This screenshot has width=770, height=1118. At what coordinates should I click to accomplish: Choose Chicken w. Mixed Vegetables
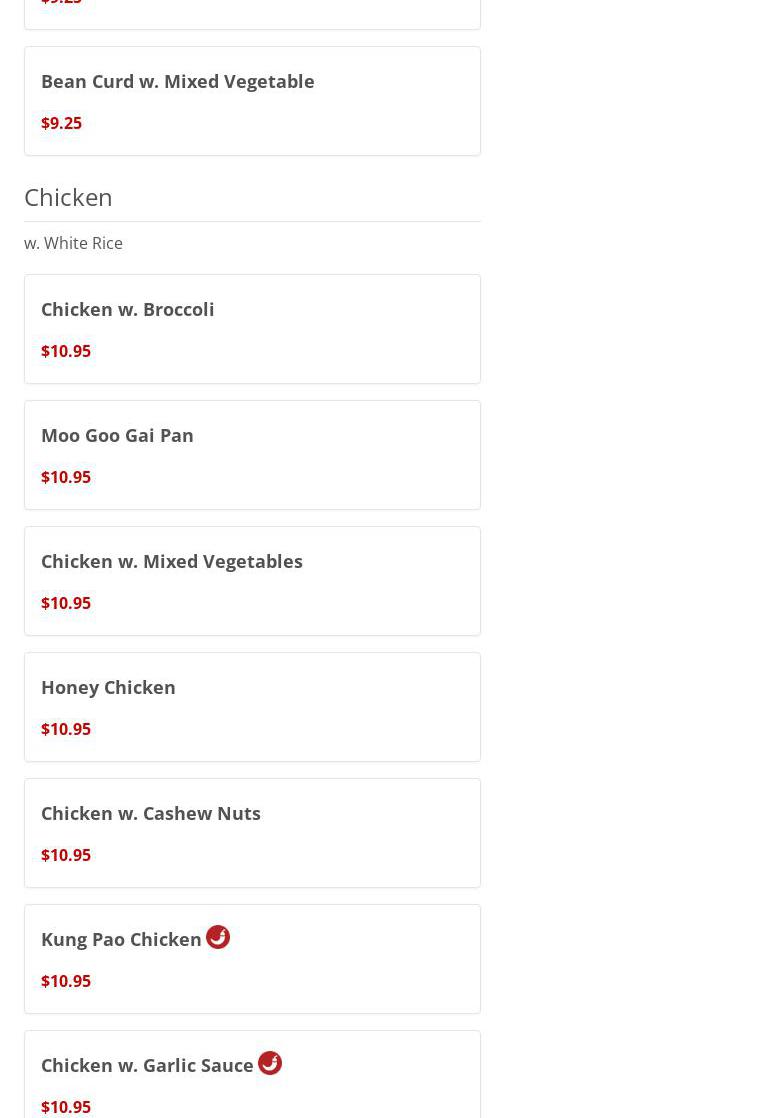click(x=172, y=561)
